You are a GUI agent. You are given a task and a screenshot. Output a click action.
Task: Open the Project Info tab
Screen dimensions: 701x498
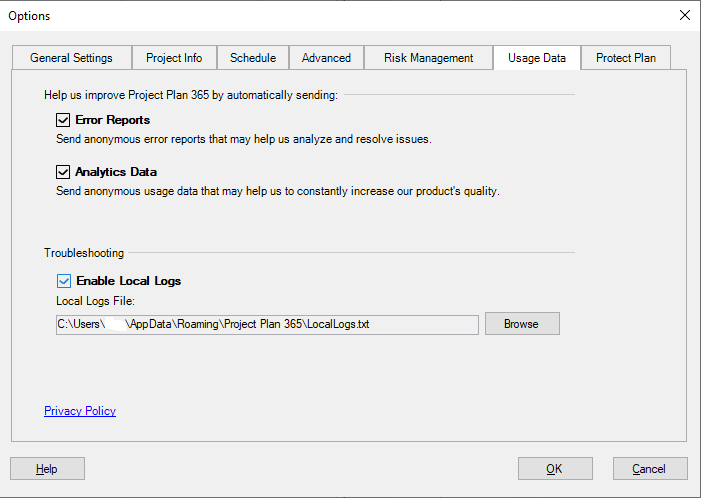click(x=174, y=58)
